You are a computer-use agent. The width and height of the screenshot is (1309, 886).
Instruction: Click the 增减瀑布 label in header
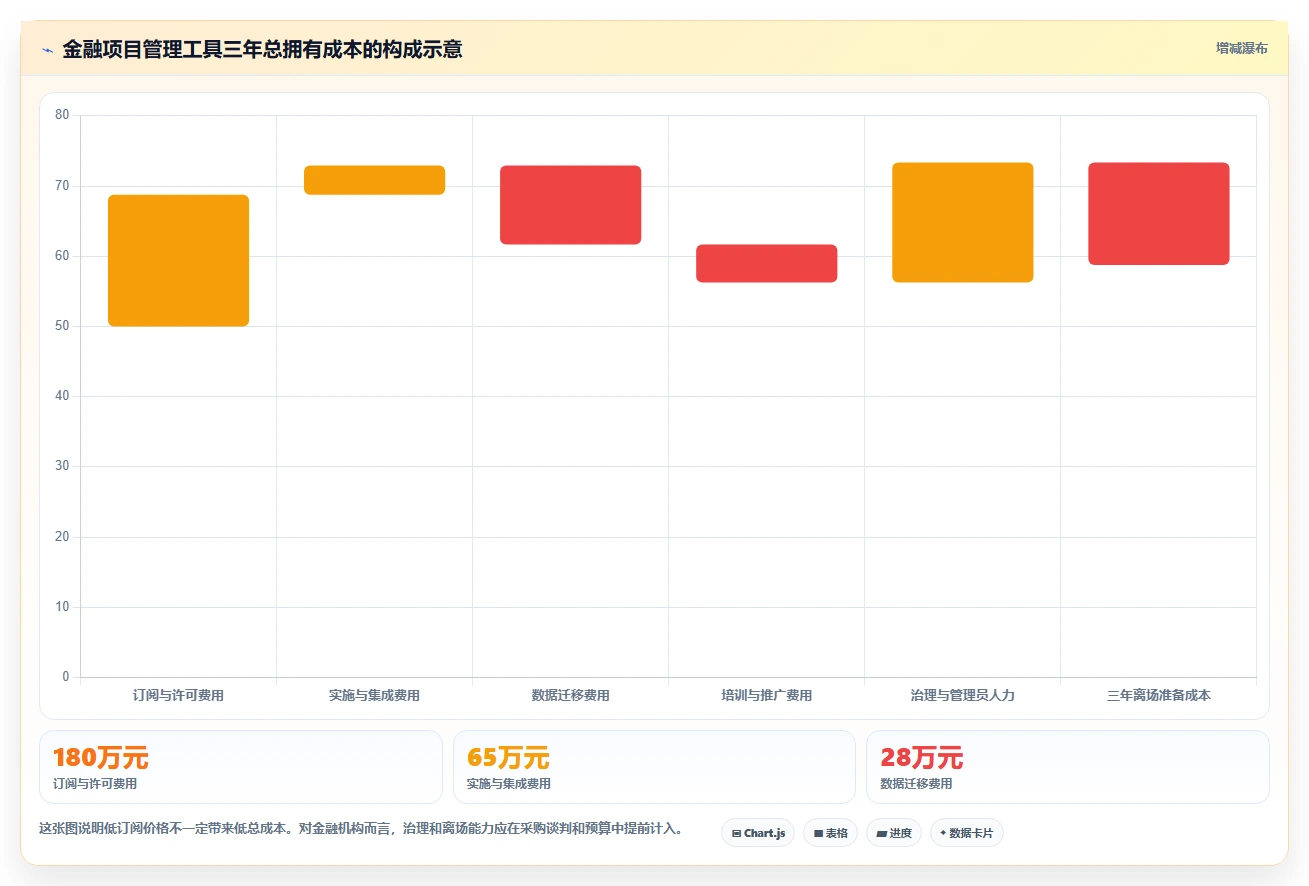click(1241, 48)
